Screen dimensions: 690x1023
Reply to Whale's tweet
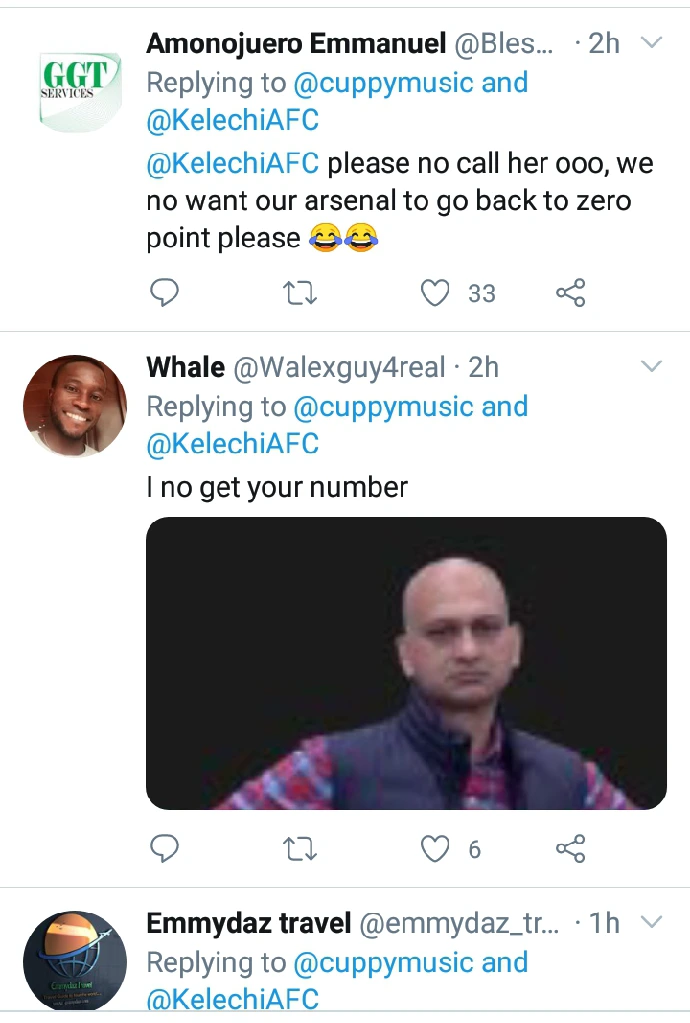164,849
